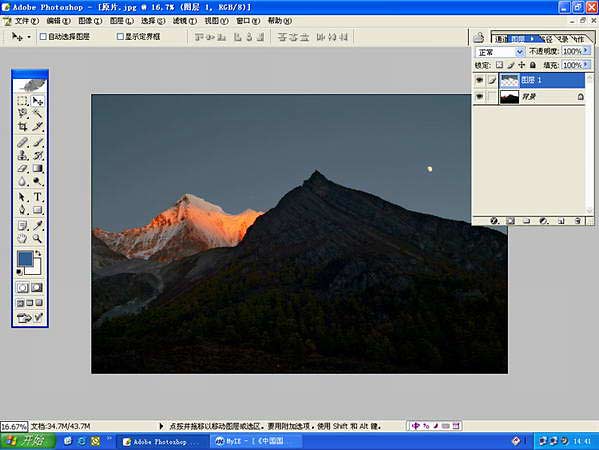Select the Gradient tool
Viewport: 599px width, 450px height.
click(x=37, y=168)
